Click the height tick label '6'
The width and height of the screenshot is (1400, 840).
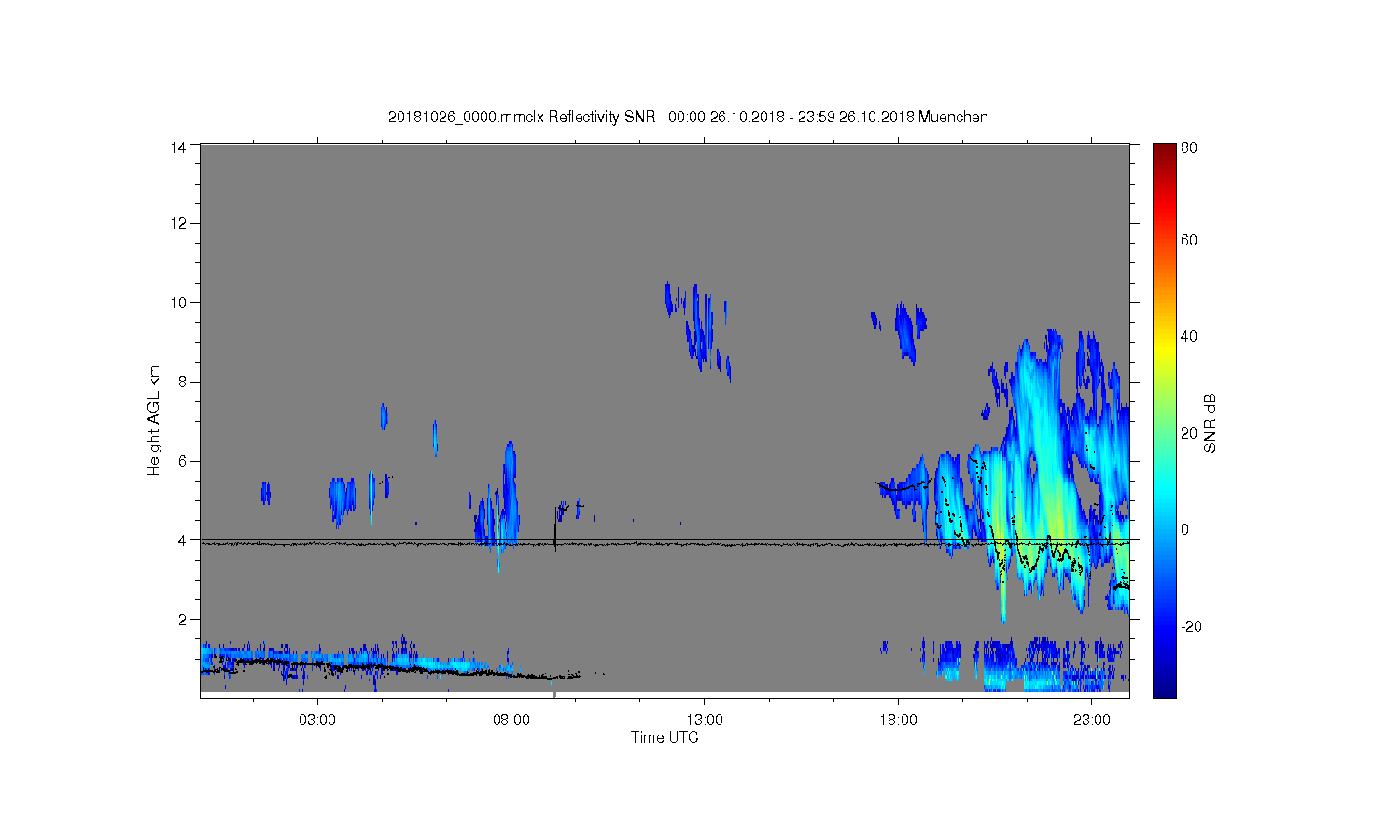[183, 461]
